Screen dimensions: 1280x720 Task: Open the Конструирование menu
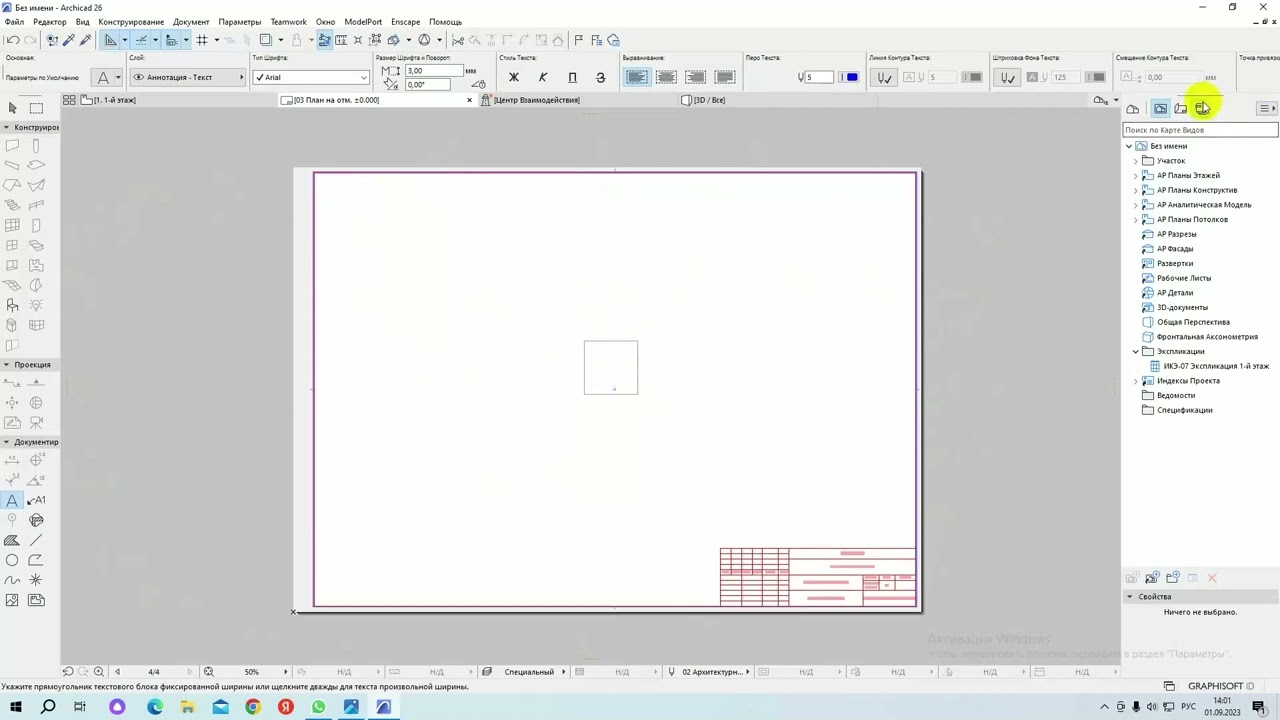131,22
